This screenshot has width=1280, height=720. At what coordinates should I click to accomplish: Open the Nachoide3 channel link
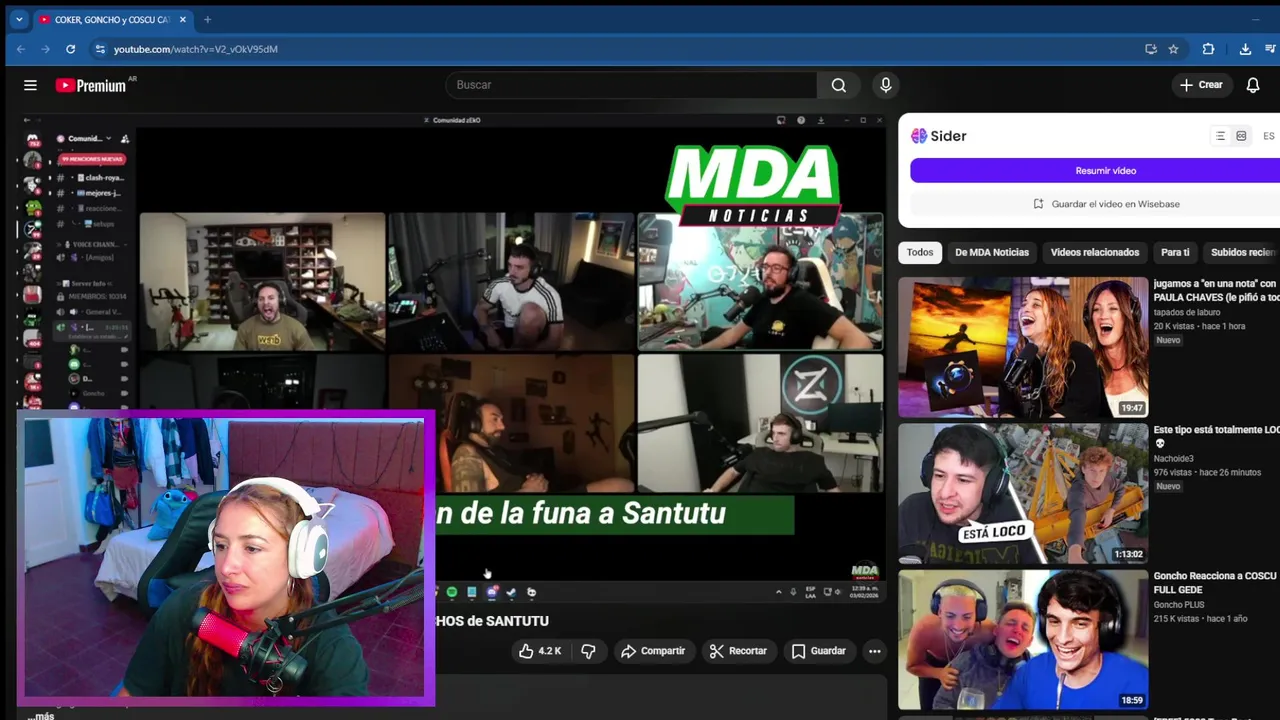click(x=1175, y=459)
